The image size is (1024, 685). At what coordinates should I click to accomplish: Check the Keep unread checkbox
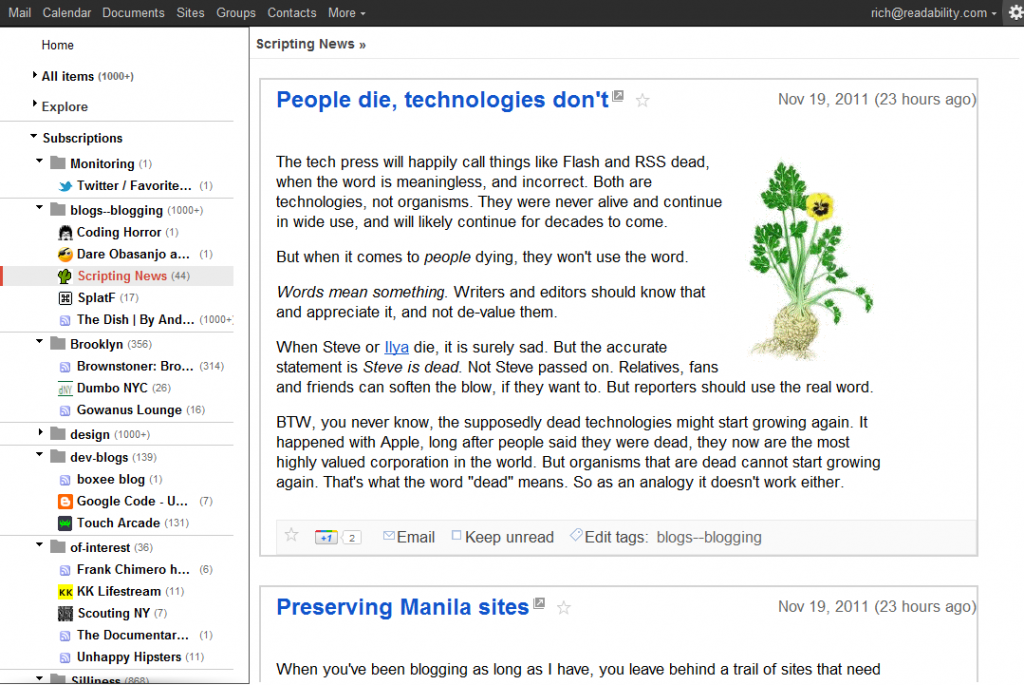456,535
